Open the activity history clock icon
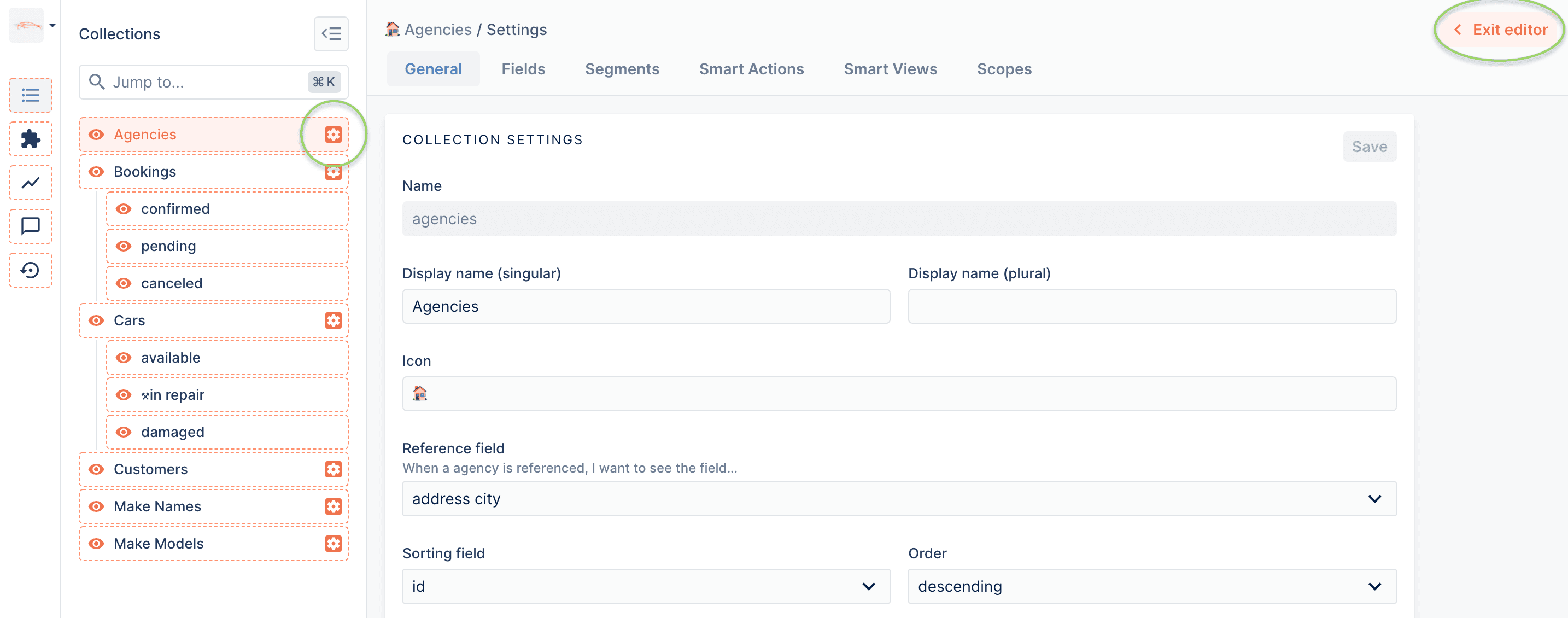Viewport: 1568px width, 618px height. coord(31,270)
